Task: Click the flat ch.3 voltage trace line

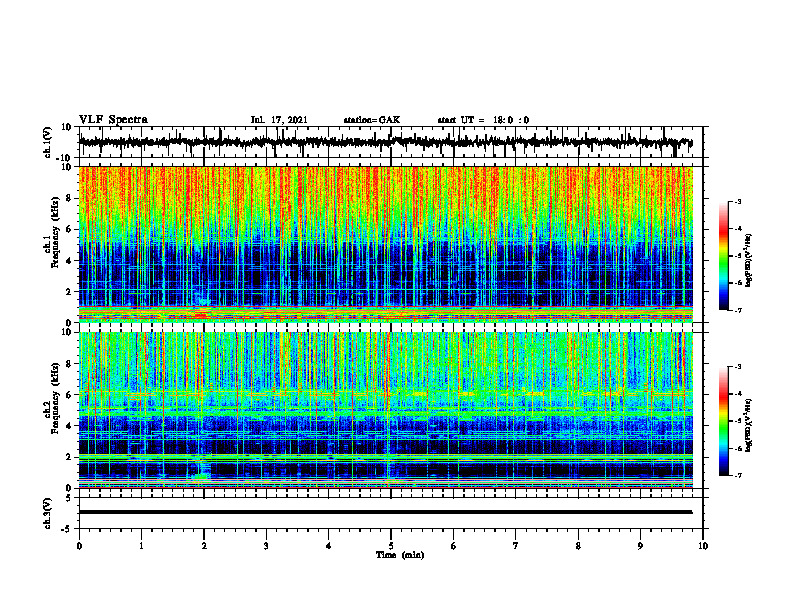Action: pos(385,512)
